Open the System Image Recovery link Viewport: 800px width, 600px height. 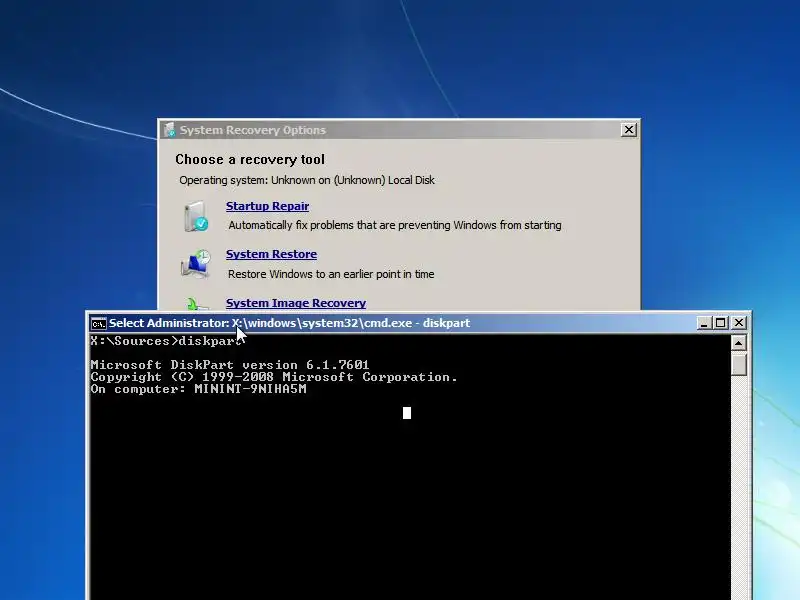pyautogui.click(x=296, y=303)
